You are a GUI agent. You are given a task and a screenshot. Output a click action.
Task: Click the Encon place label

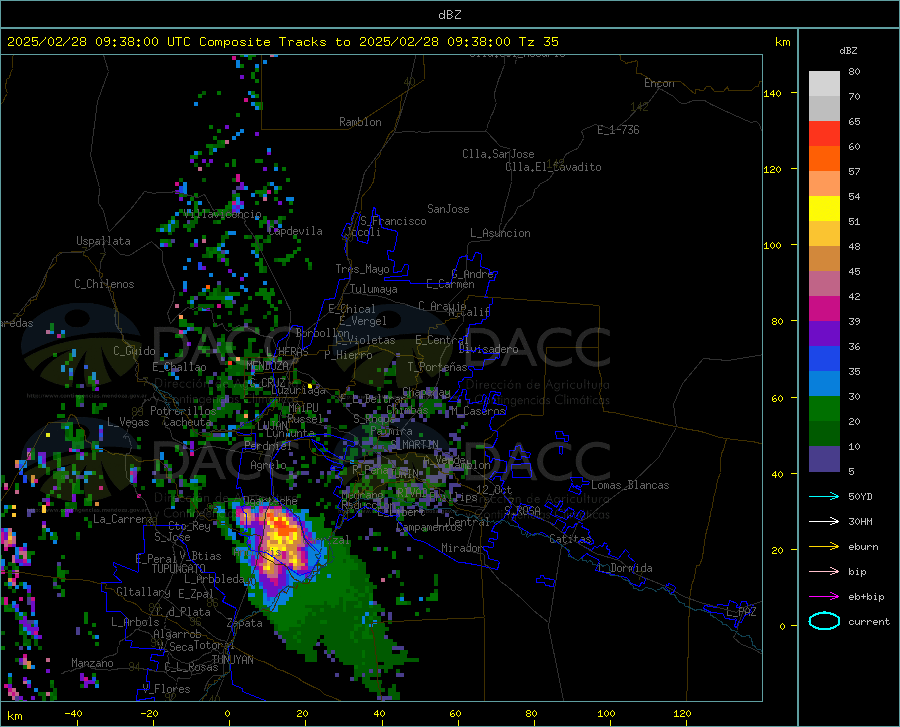tap(659, 83)
